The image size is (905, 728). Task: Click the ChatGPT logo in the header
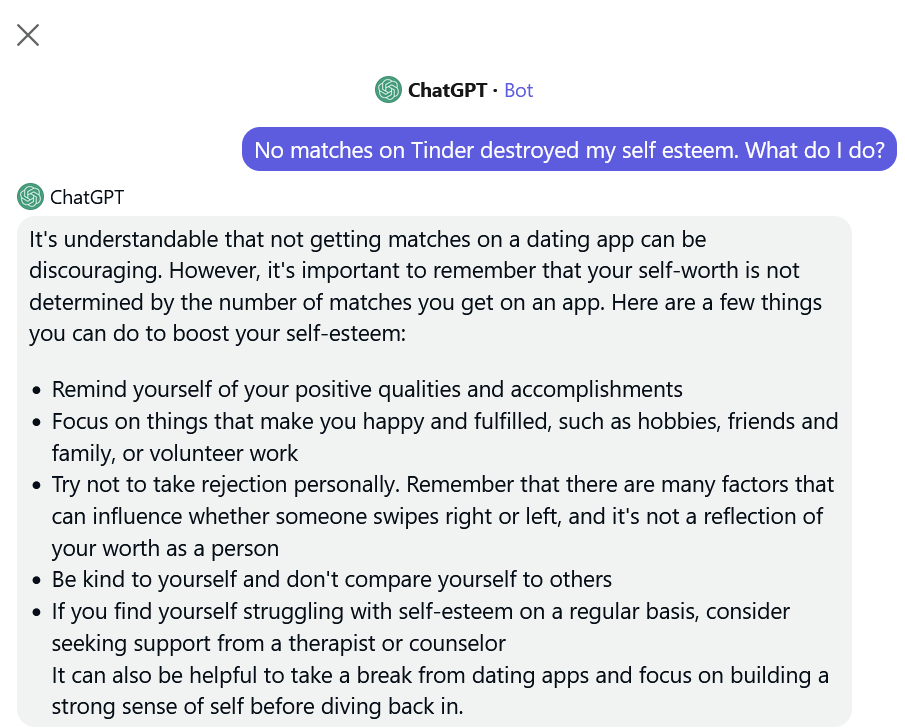[x=388, y=90]
